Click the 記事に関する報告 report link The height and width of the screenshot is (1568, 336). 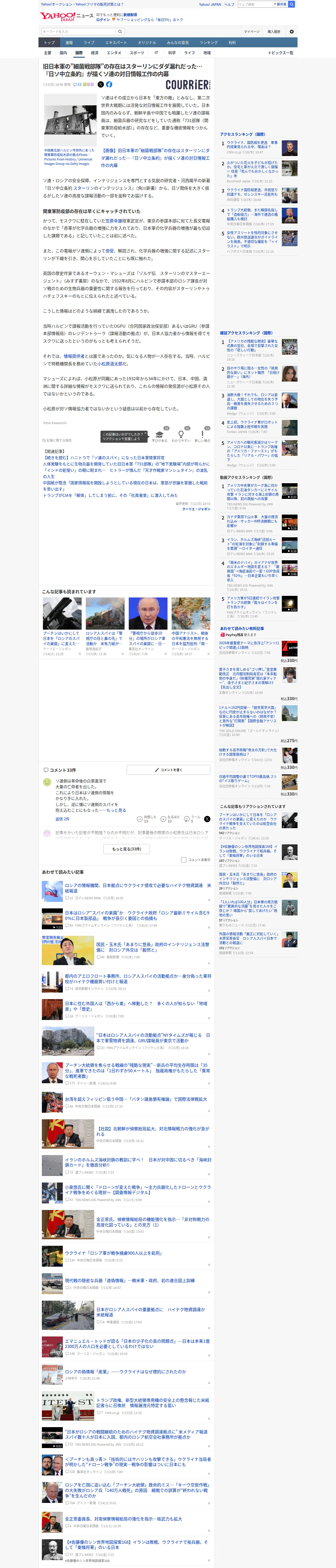(x=57, y=440)
